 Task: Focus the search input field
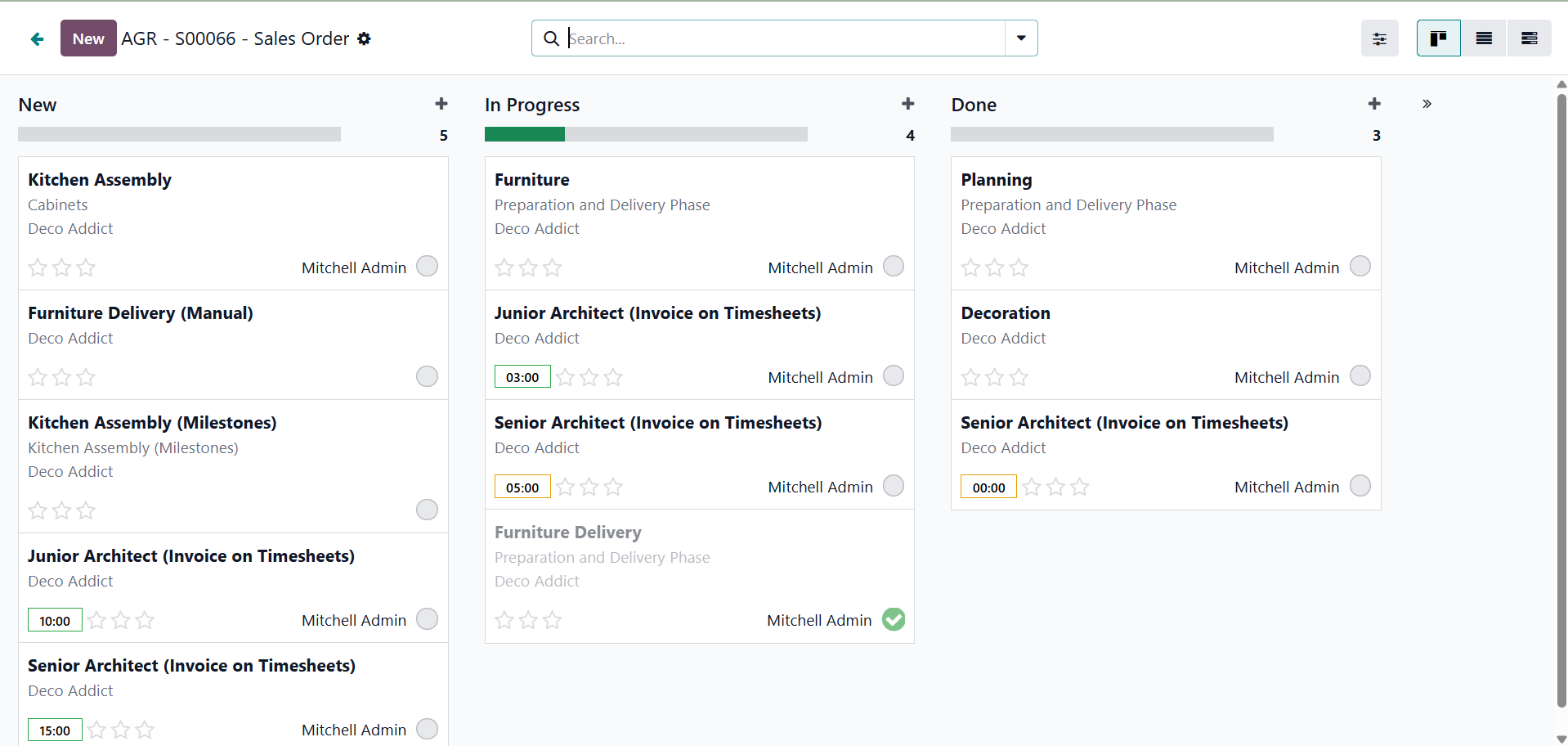(x=785, y=38)
